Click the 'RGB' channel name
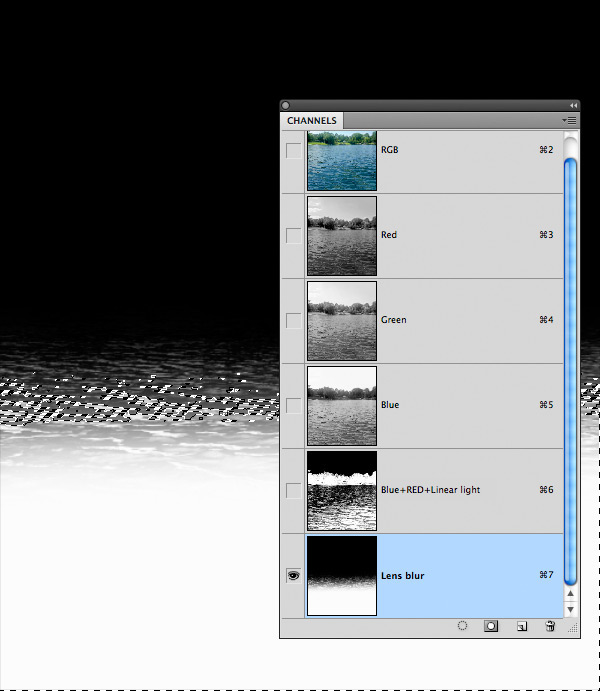 389,150
